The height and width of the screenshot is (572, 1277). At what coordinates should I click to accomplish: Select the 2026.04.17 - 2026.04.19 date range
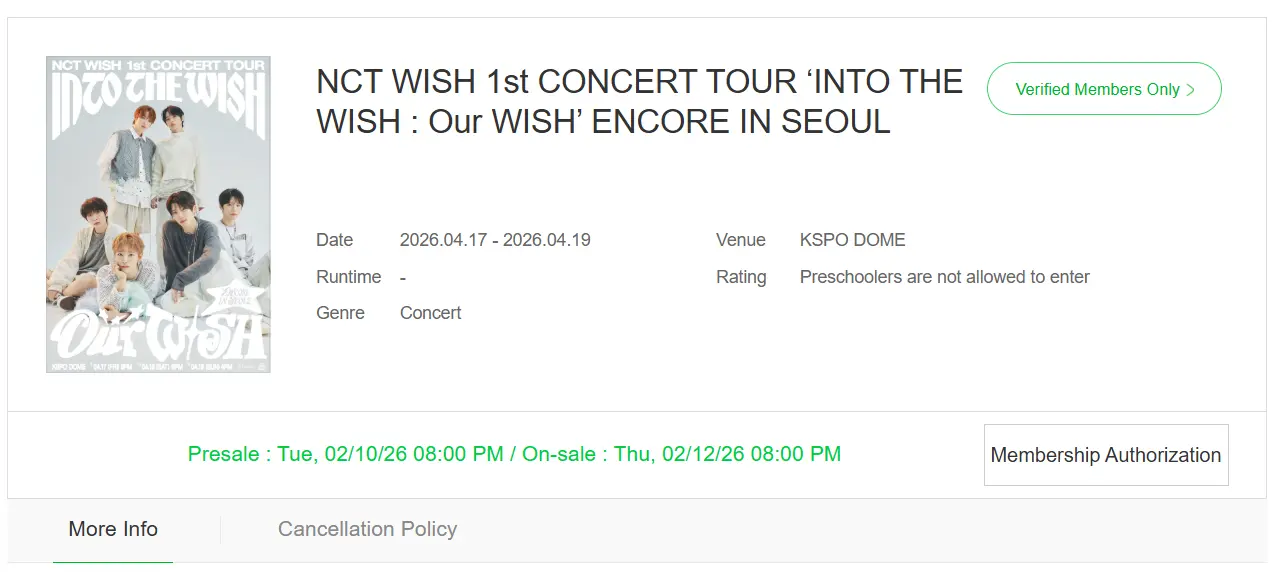495,240
